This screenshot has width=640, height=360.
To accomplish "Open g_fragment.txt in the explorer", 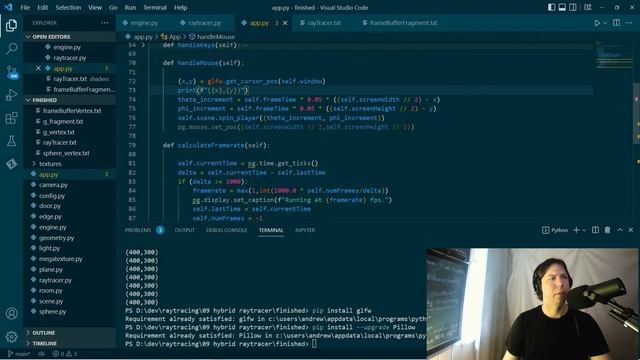I will [x=62, y=121].
